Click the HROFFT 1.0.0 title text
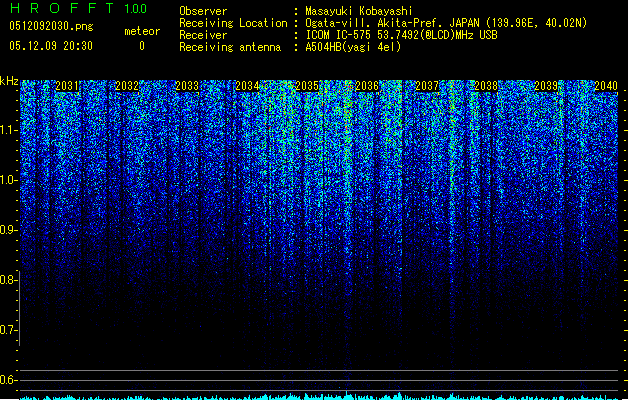The width and height of the screenshot is (629, 400). 79,8
